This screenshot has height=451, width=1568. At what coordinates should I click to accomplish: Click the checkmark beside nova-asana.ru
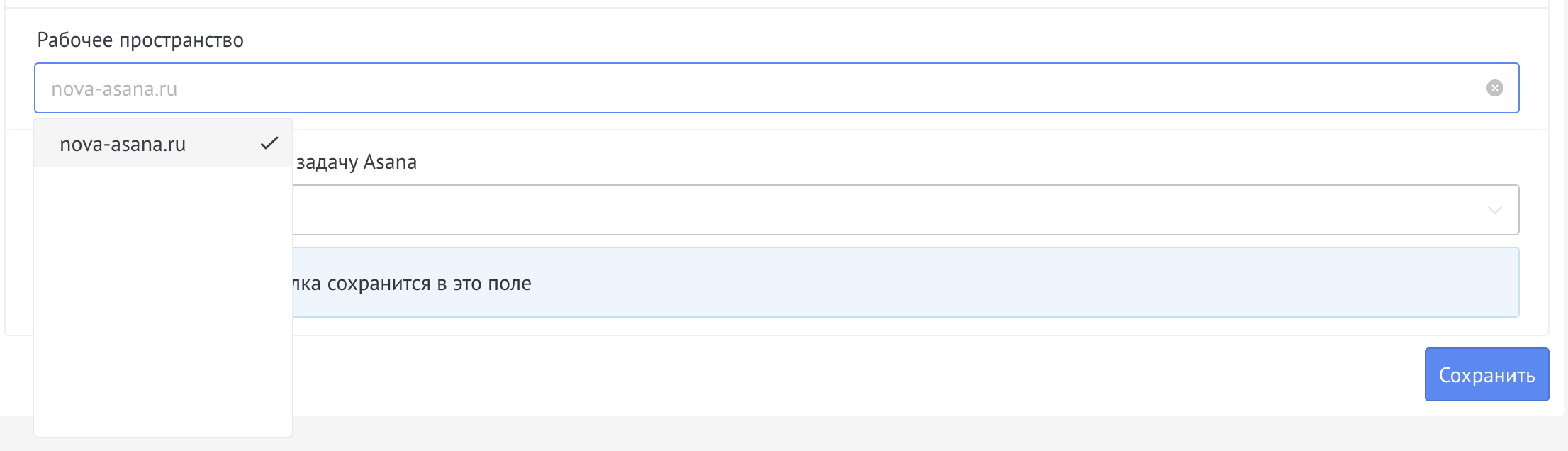point(269,143)
